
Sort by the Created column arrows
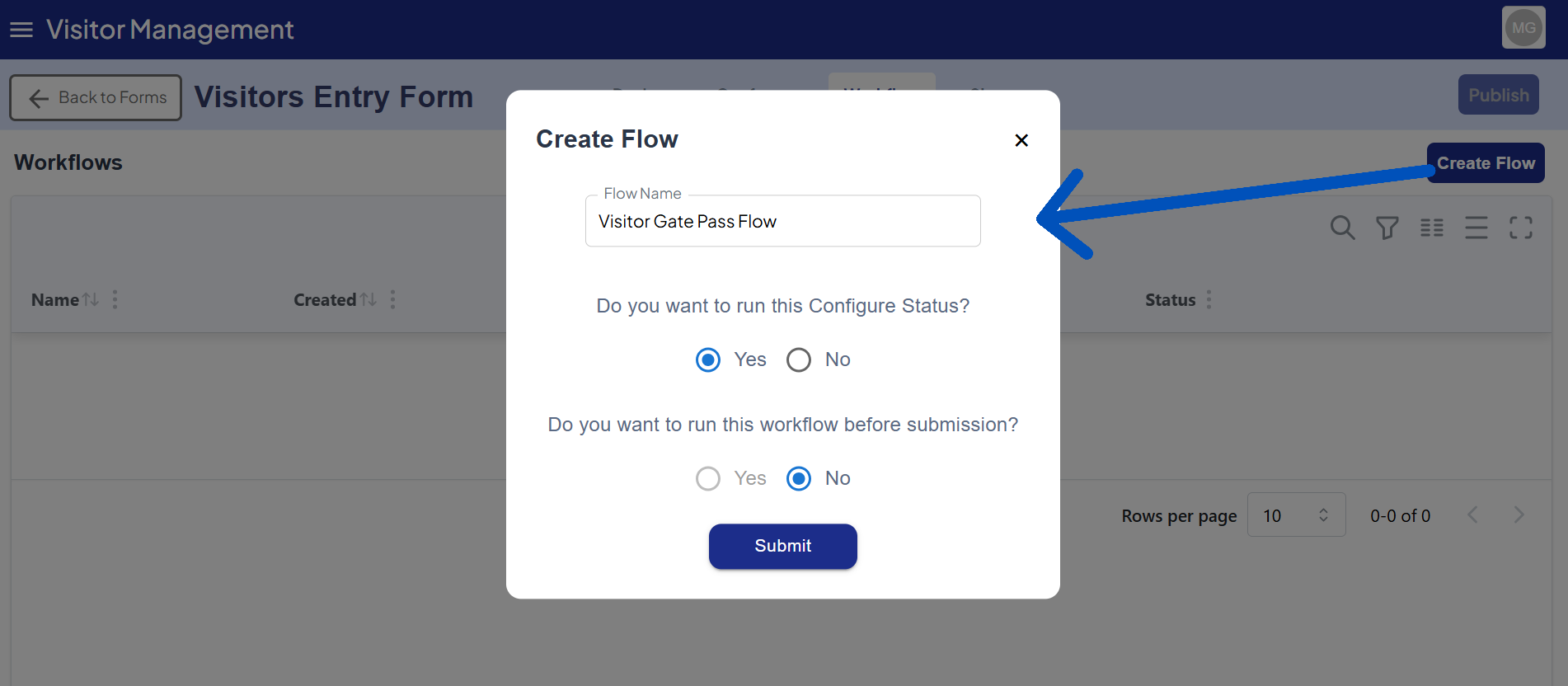(x=368, y=300)
